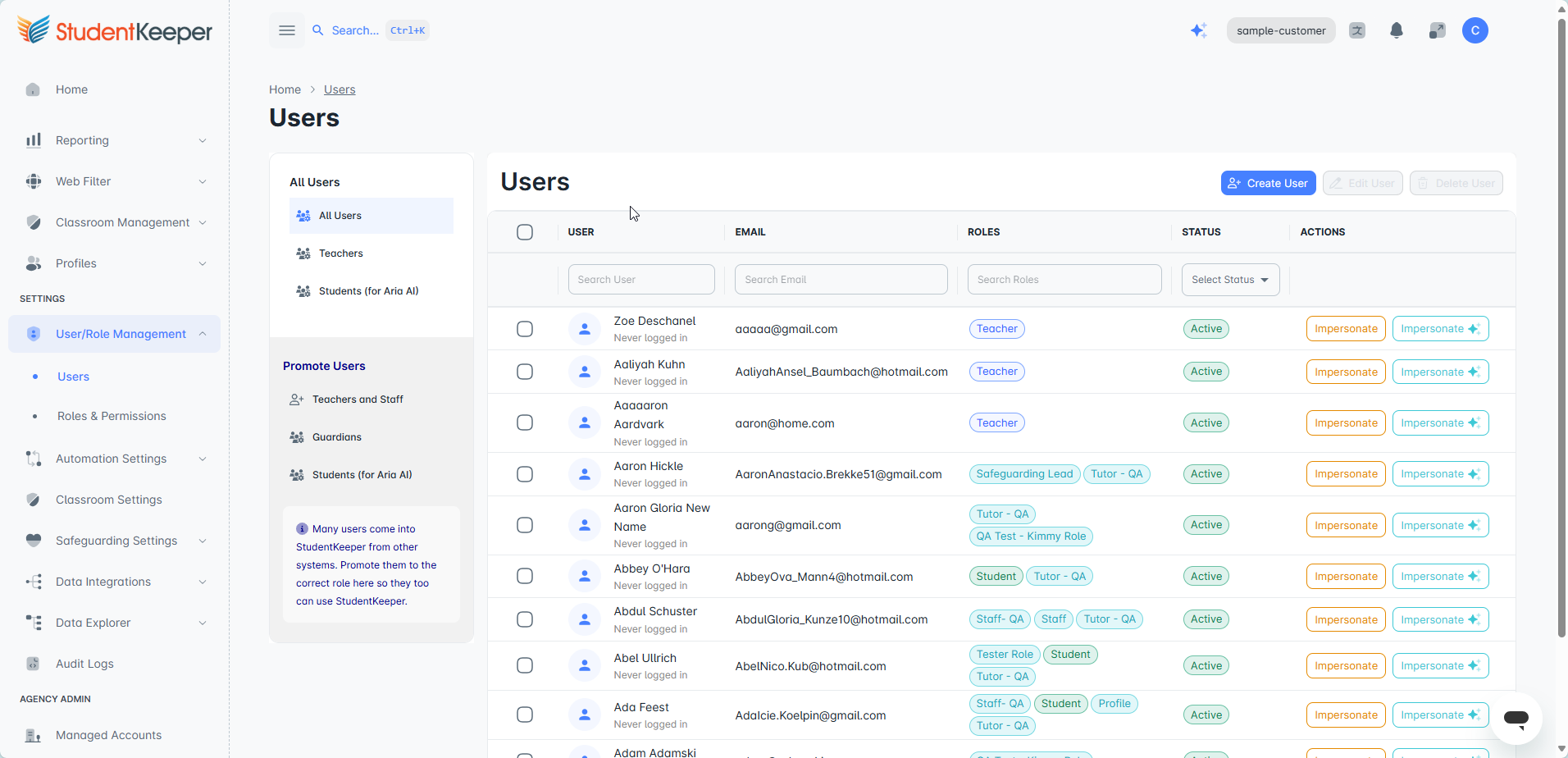Check the box for Aaliyah Kuhn
The height and width of the screenshot is (758, 1568).
tap(525, 372)
